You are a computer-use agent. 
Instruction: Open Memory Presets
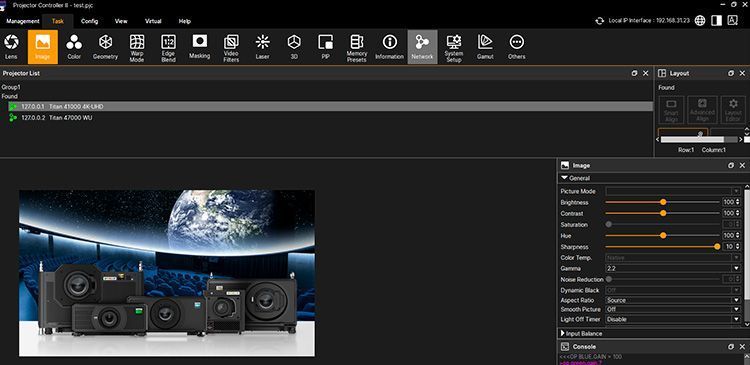[357, 47]
